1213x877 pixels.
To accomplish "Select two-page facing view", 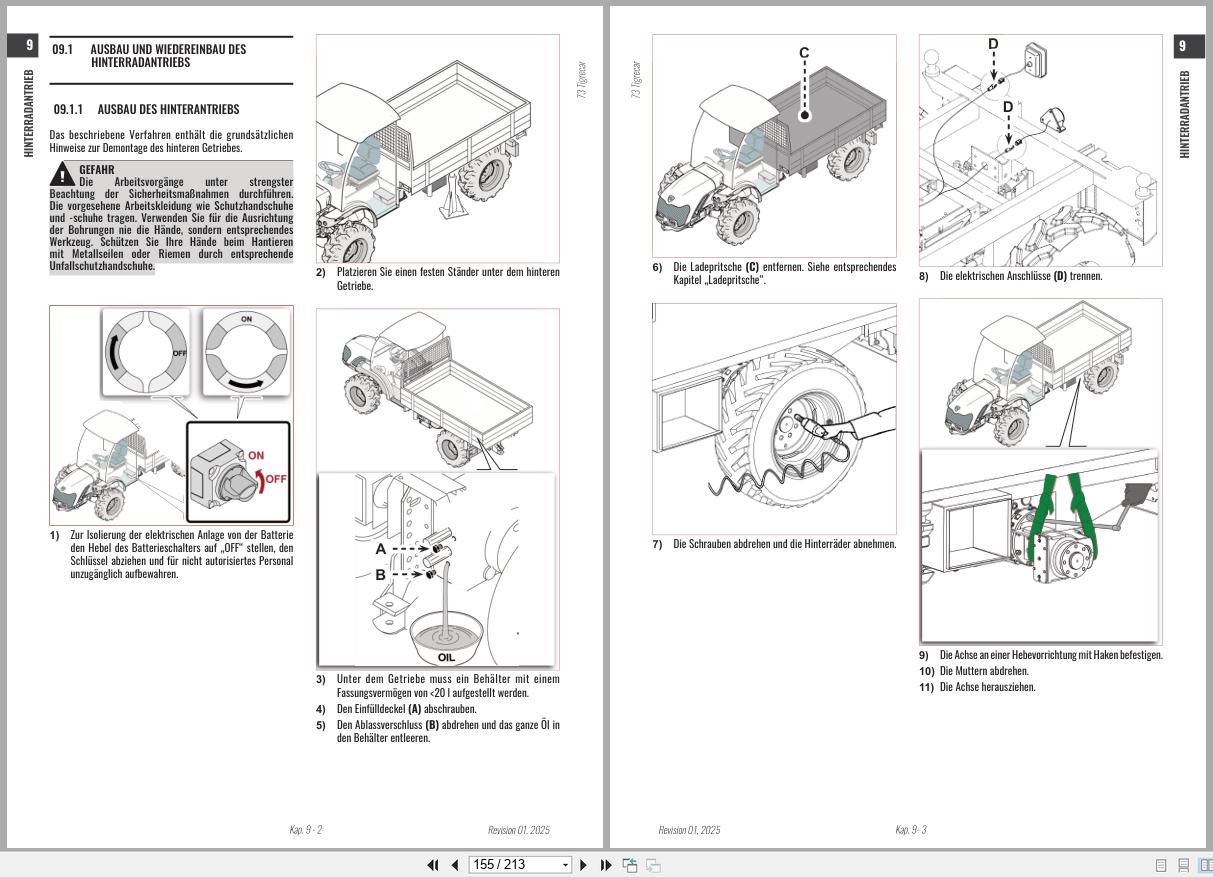I will tap(1205, 865).
